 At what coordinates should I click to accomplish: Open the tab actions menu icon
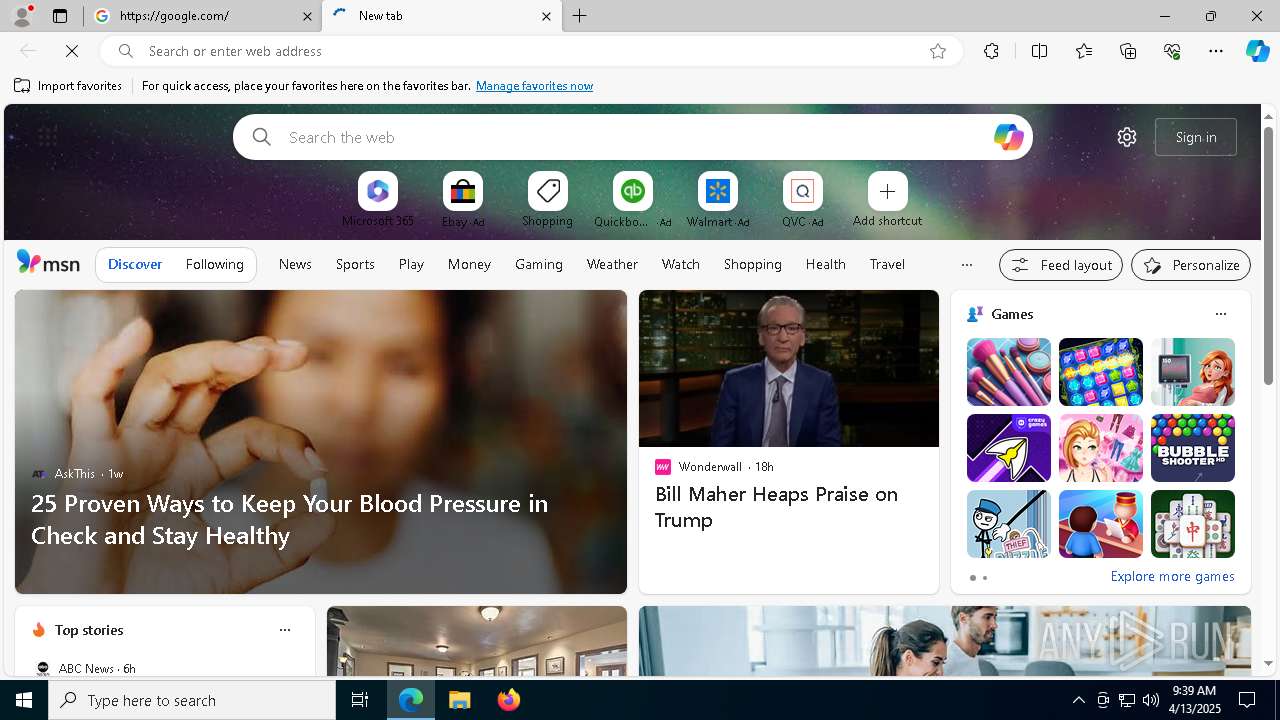(60, 16)
